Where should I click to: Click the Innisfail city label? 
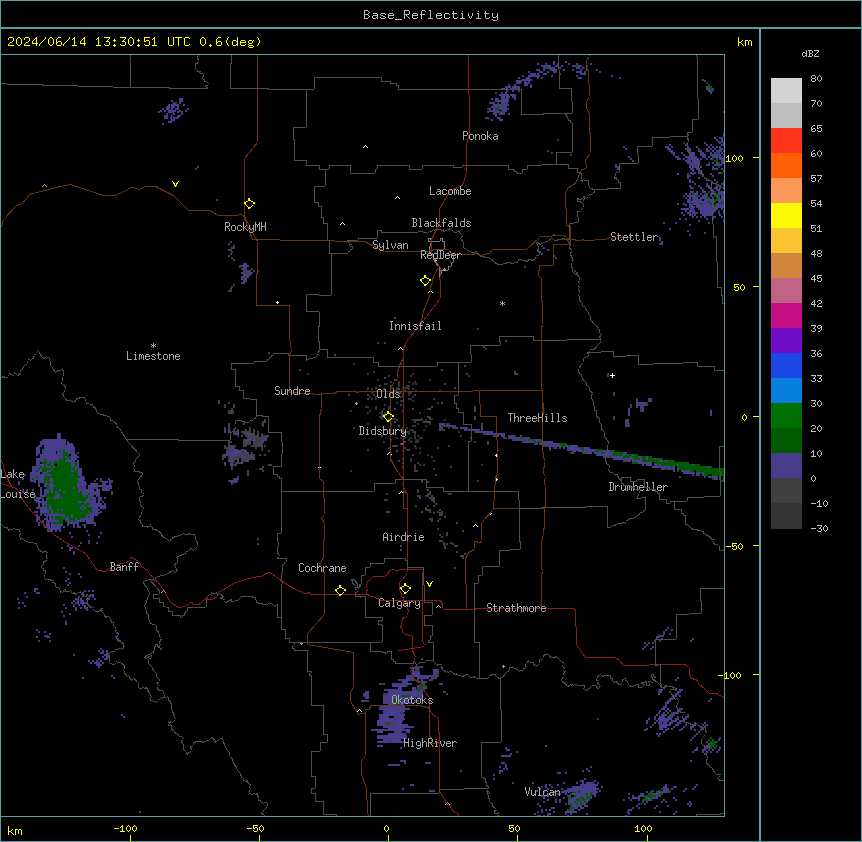click(415, 326)
